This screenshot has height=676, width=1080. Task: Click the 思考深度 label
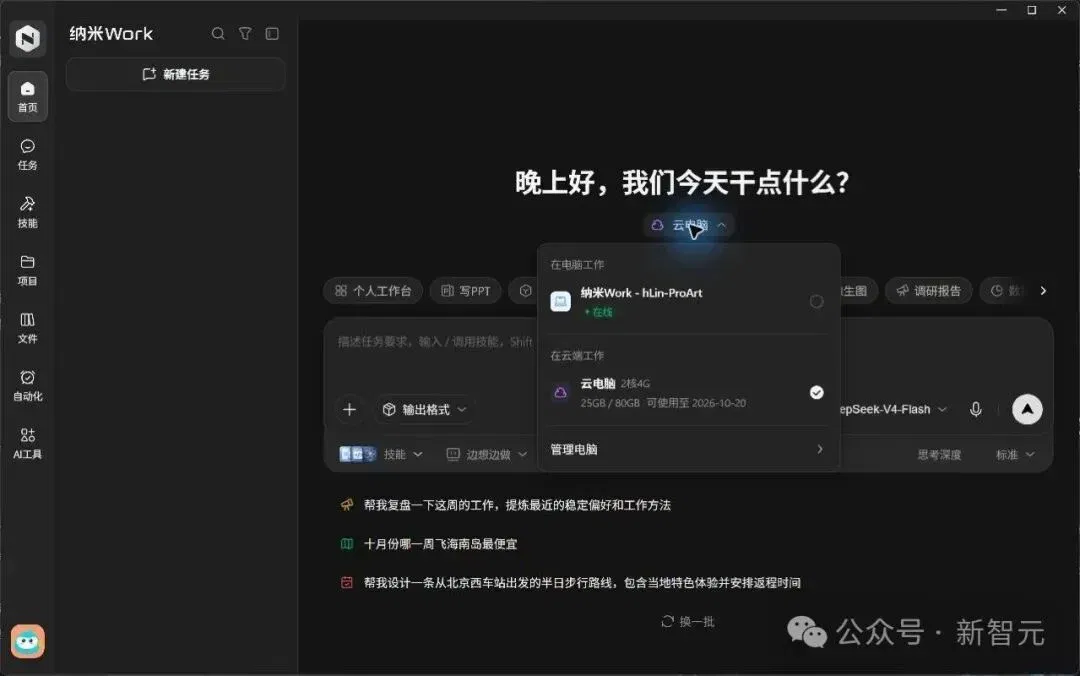939,454
